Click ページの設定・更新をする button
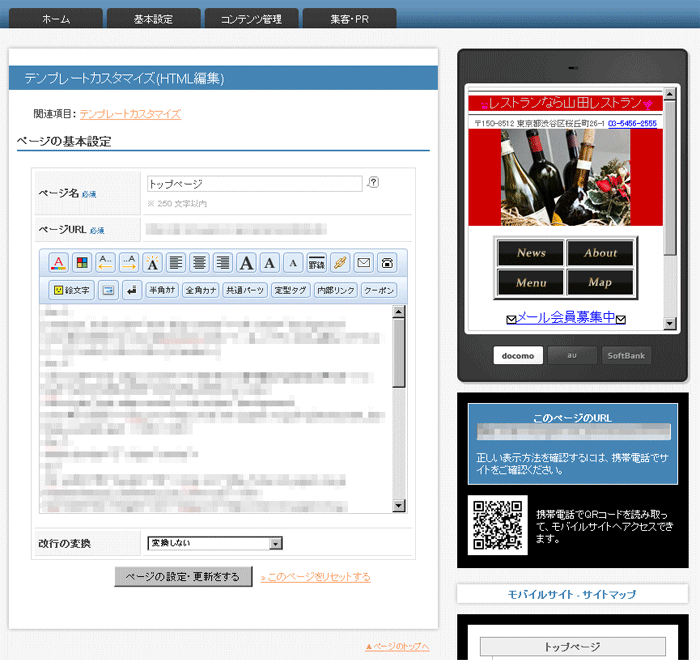This screenshot has width=700, height=660. [x=183, y=576]
